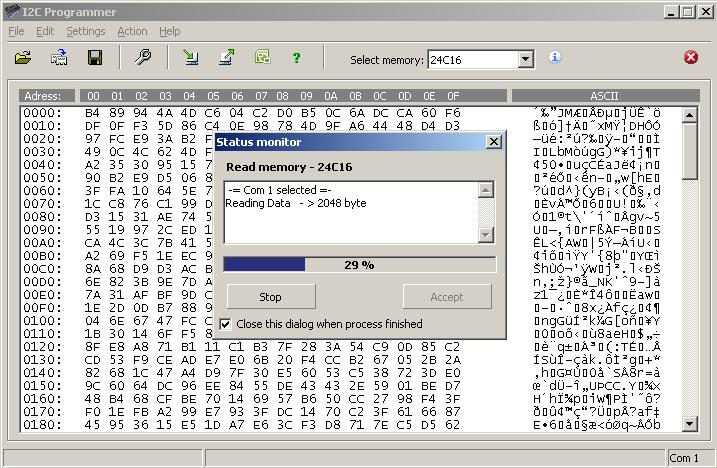
Task: Click the blue info icon beside memory selector
Action: 555,57
